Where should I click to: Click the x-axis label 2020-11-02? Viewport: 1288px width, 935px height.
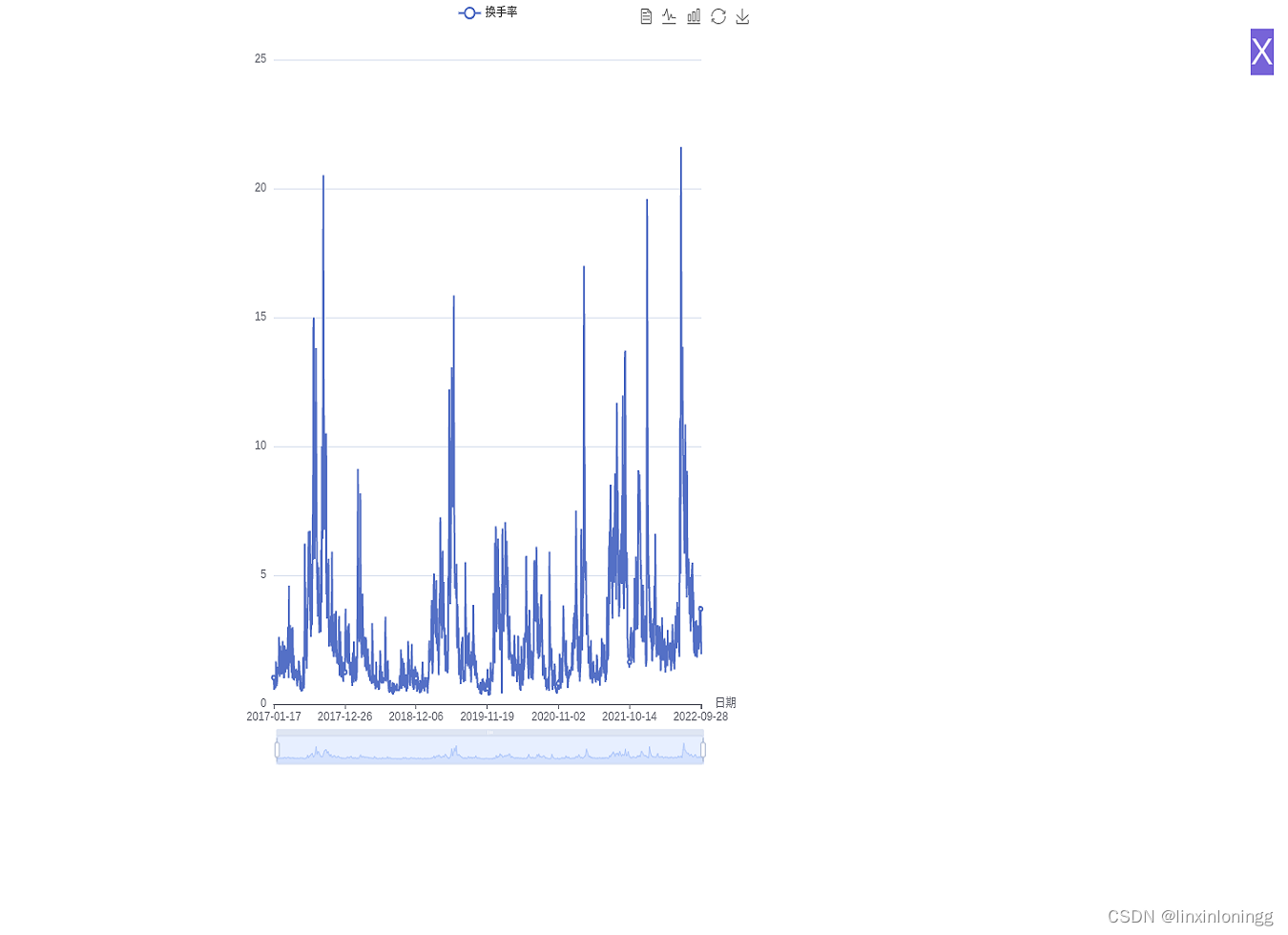(558, 717)
